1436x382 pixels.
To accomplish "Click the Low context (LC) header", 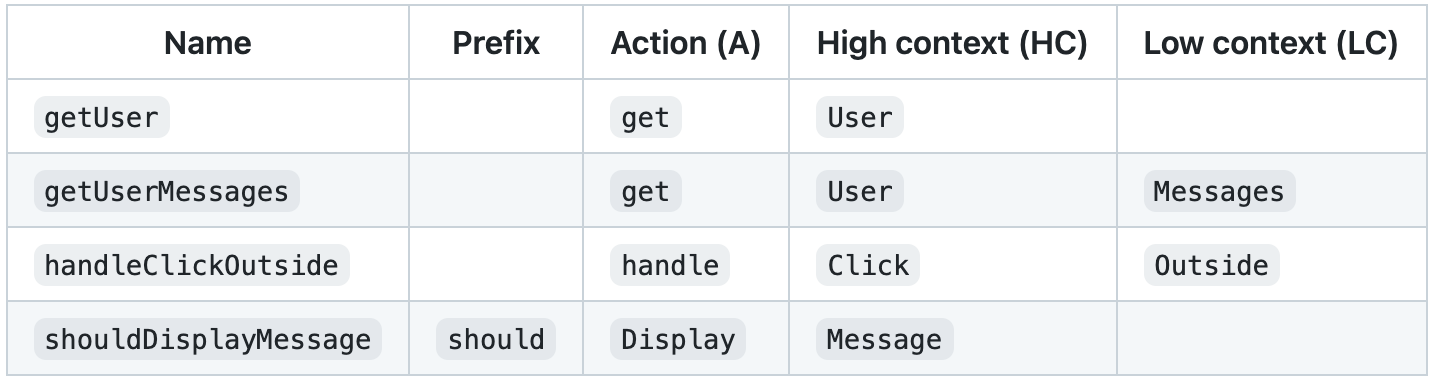I will tap(1271, 43).
